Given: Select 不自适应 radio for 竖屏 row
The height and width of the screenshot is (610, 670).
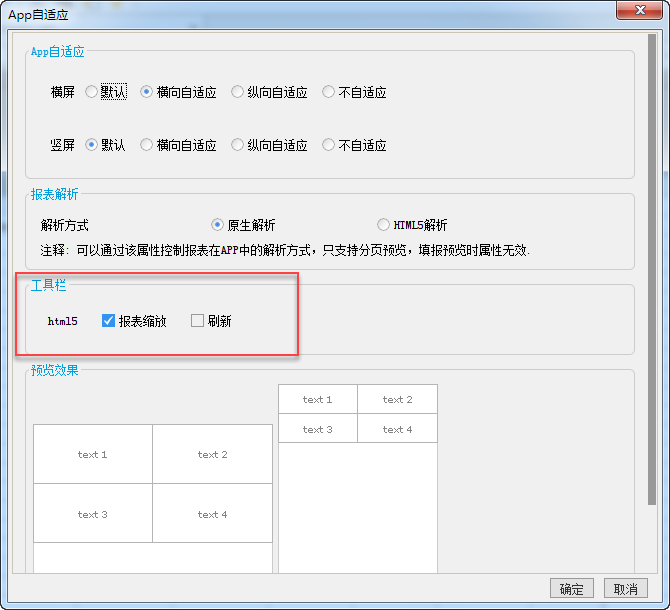Looking at the screenshot, I should coord(328,145).
